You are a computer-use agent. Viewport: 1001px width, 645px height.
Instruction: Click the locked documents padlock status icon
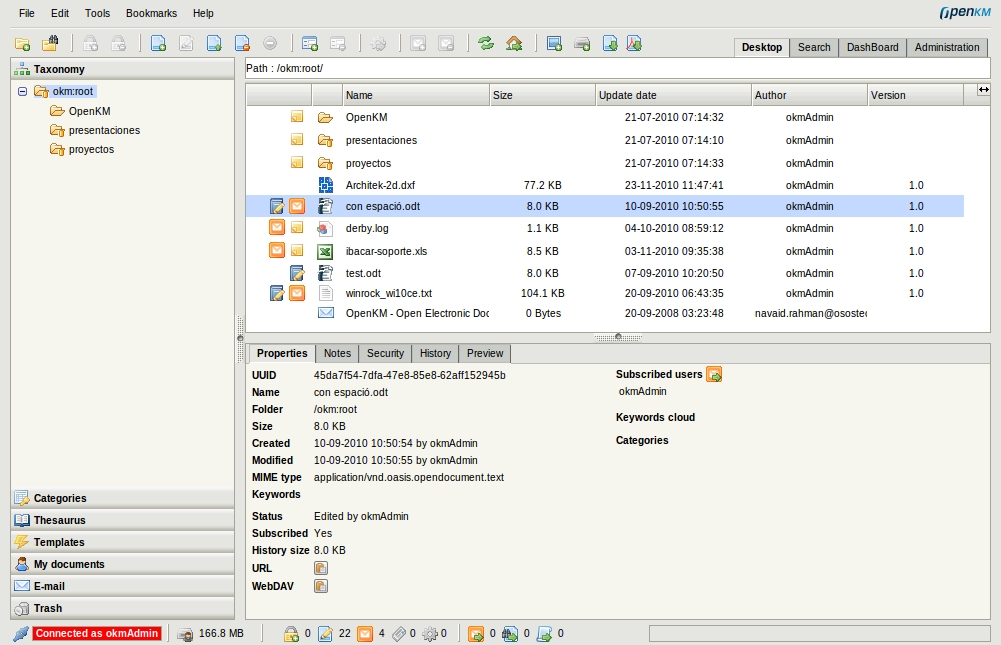(291, 634)
